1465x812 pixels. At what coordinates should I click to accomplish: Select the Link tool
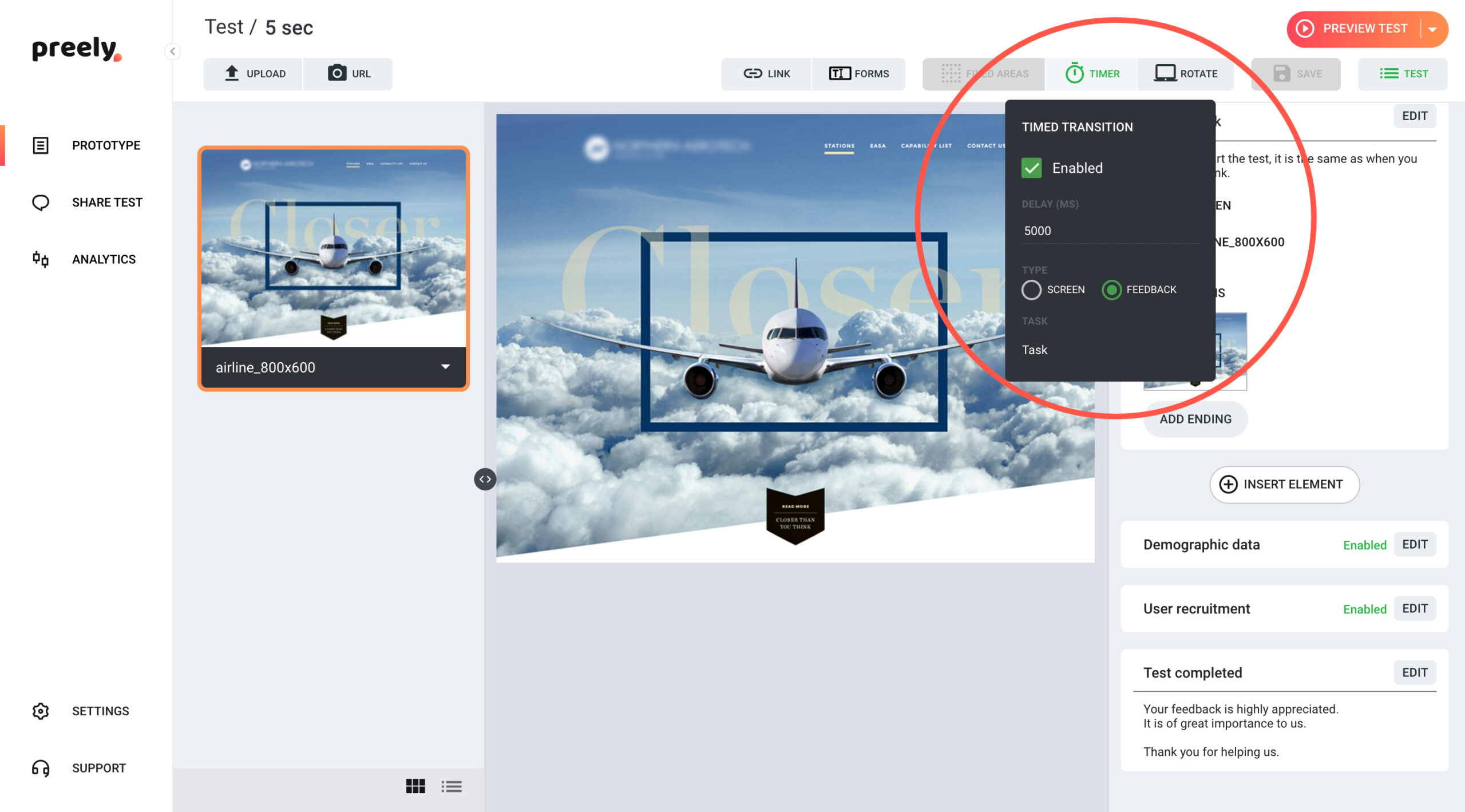766,74
